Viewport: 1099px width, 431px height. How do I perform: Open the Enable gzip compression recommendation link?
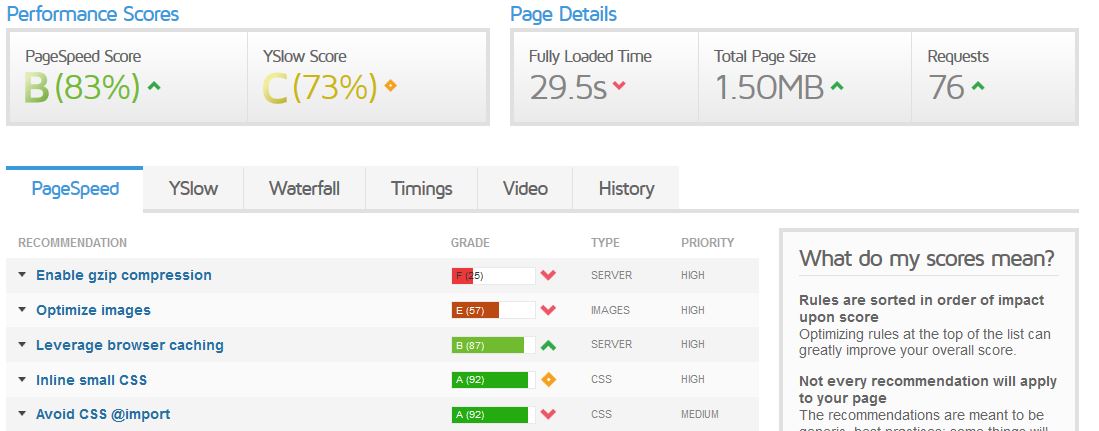click(x=123, y=275)
